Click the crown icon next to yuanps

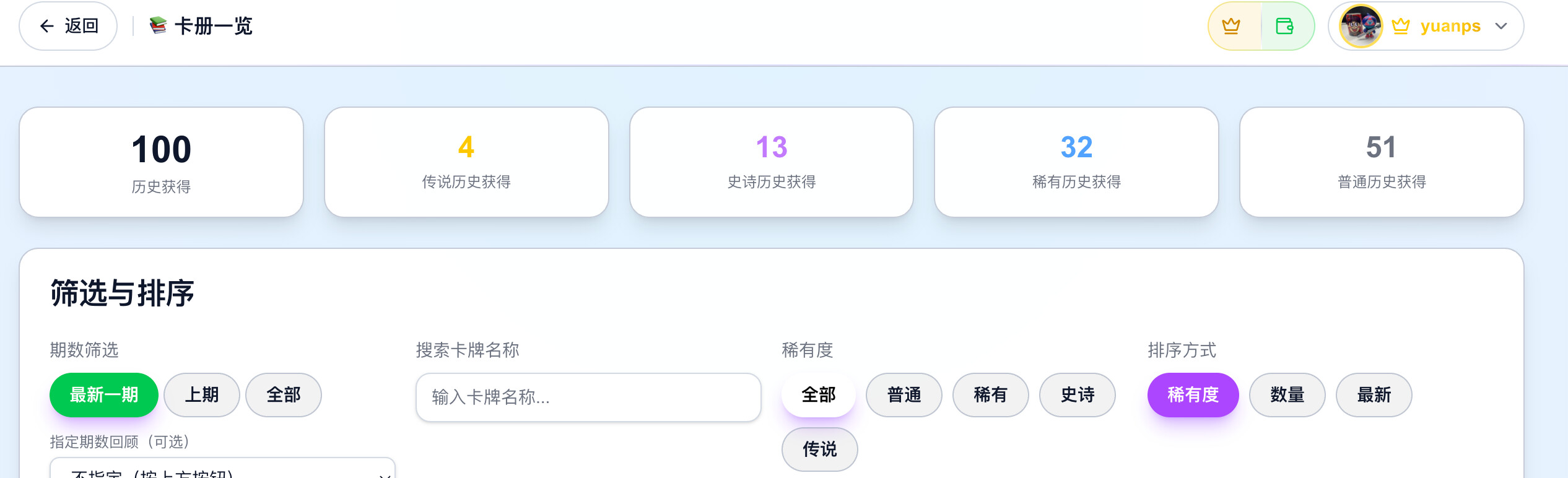(1401, 26)
